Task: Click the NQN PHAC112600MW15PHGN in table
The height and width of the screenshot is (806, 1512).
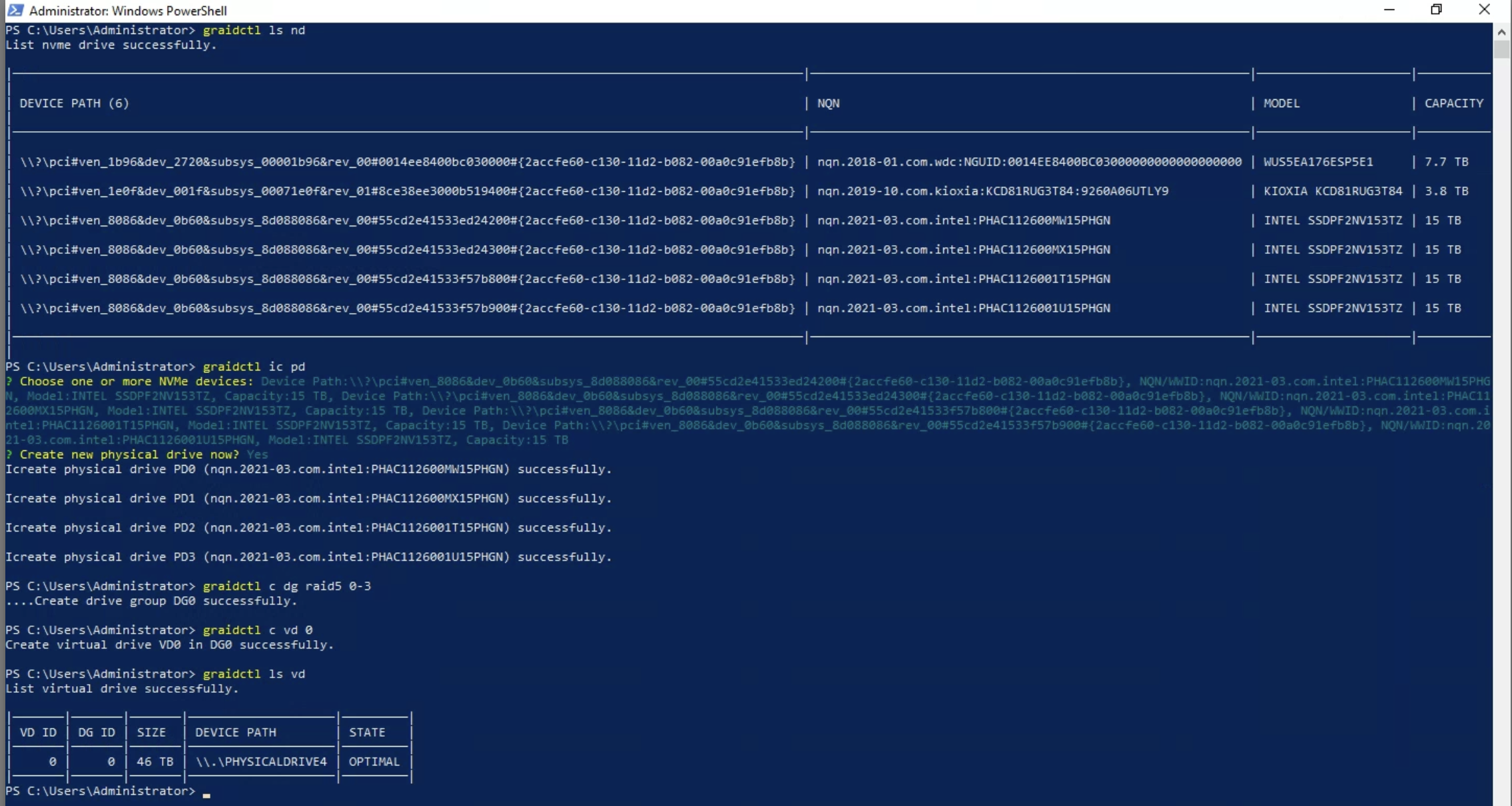Action: (963, 220)
